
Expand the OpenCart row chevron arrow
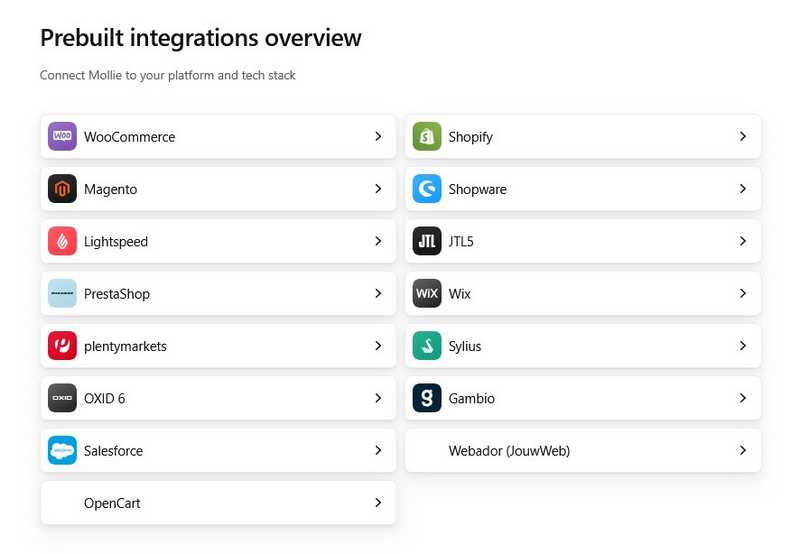click(x=378, y=503)
